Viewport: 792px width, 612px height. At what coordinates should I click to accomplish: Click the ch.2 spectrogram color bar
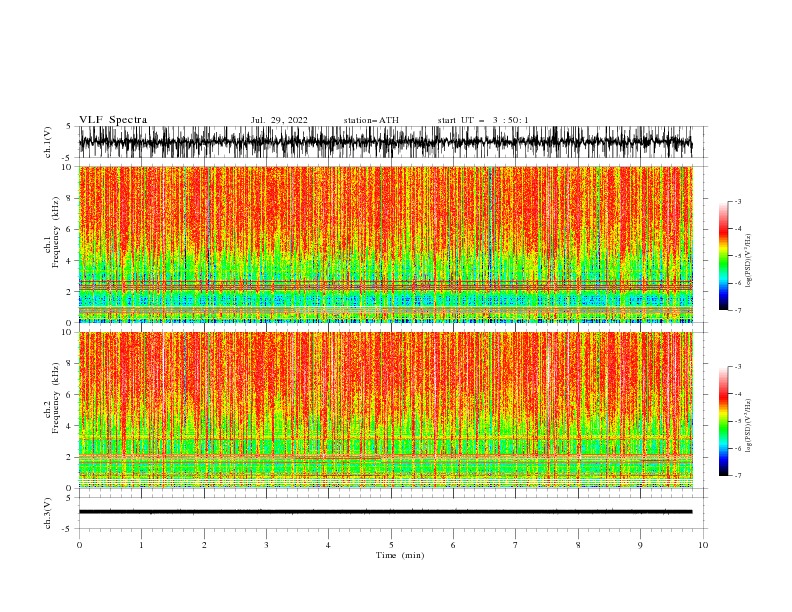[x=723, y=421]
